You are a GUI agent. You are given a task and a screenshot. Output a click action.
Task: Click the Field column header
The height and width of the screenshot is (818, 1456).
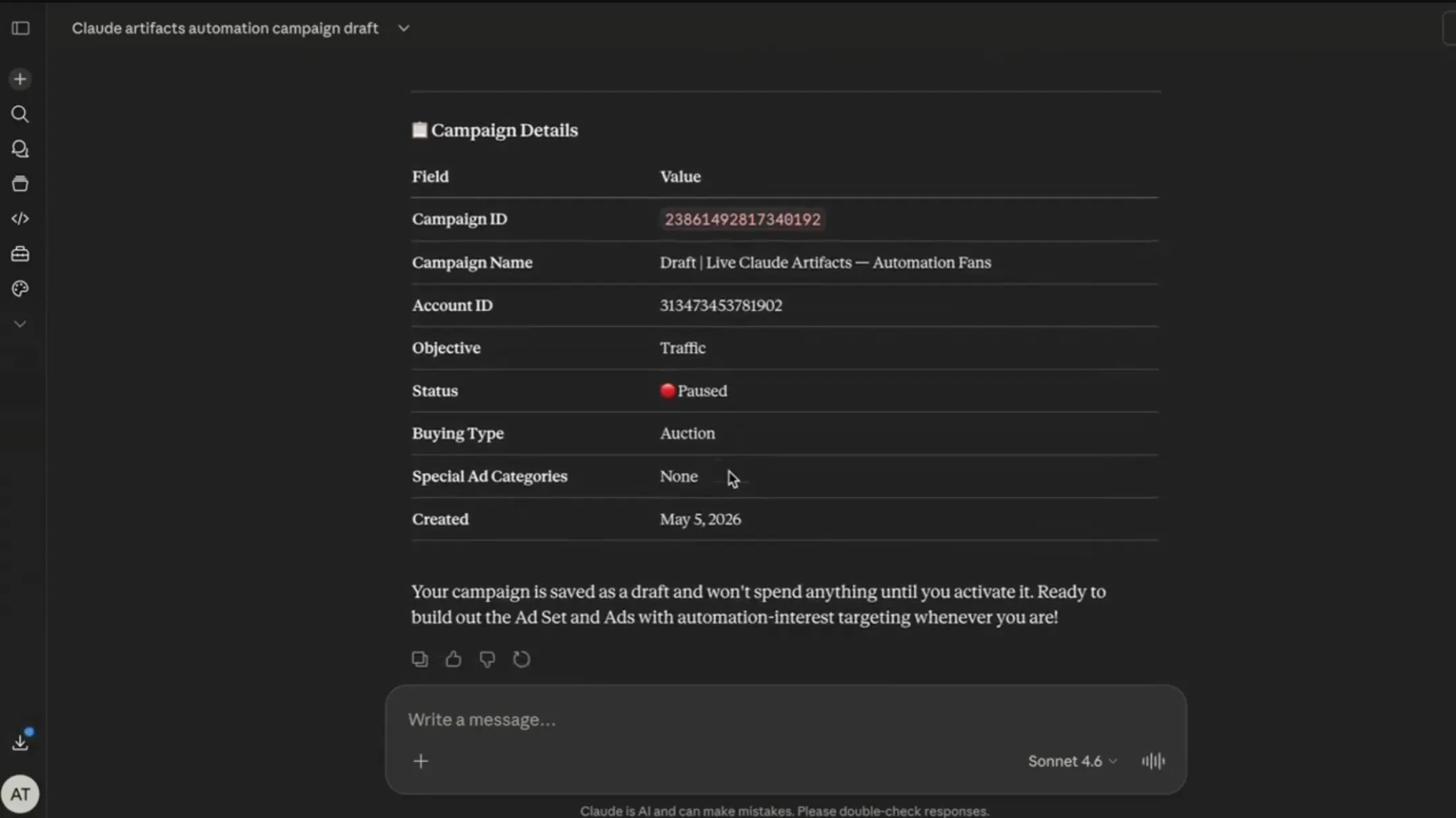(x=430, y=177)
